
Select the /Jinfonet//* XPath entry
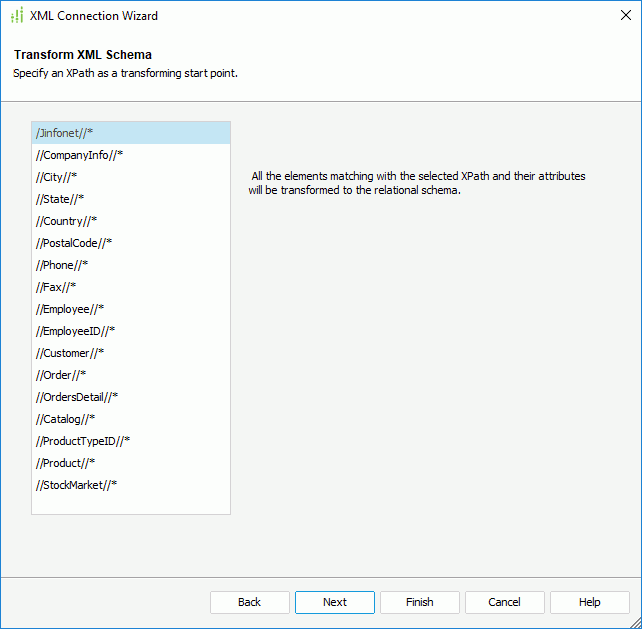[65, 133]
